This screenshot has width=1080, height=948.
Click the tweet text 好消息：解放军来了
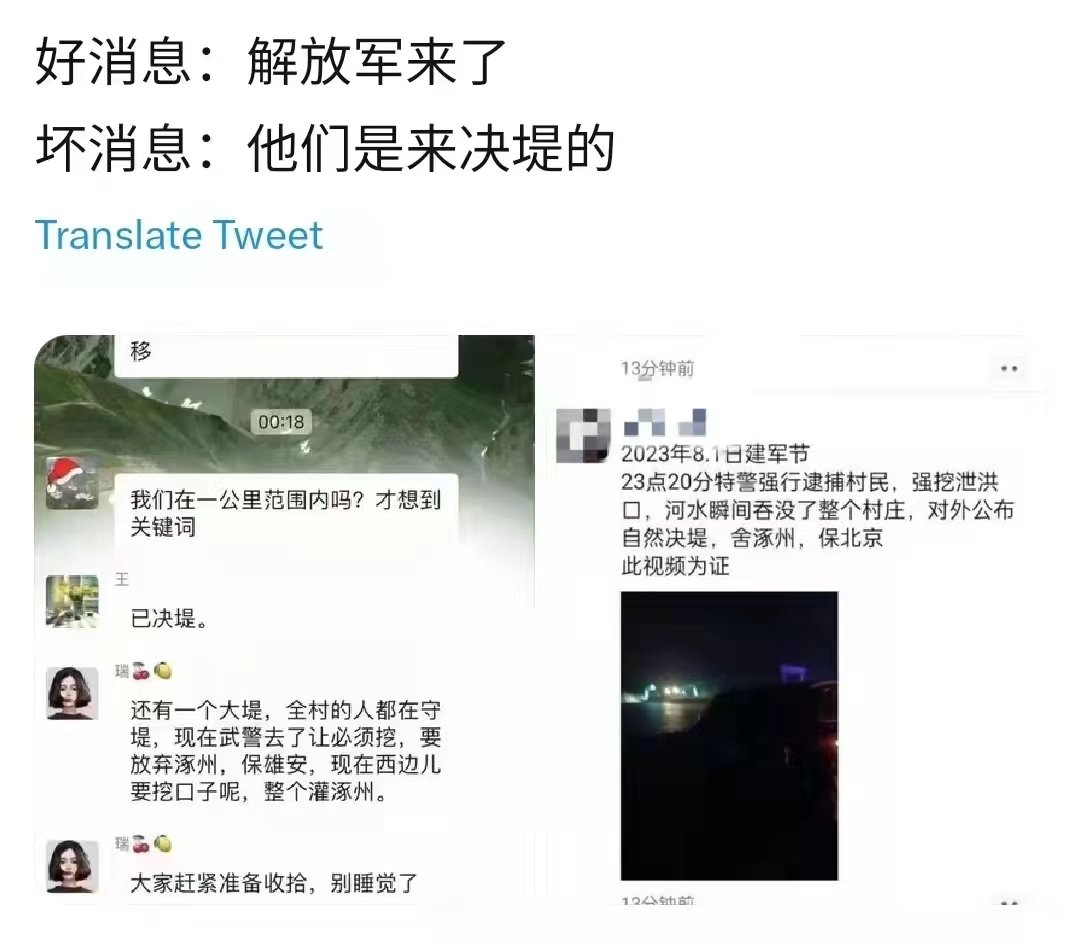(x=270, y=62)
